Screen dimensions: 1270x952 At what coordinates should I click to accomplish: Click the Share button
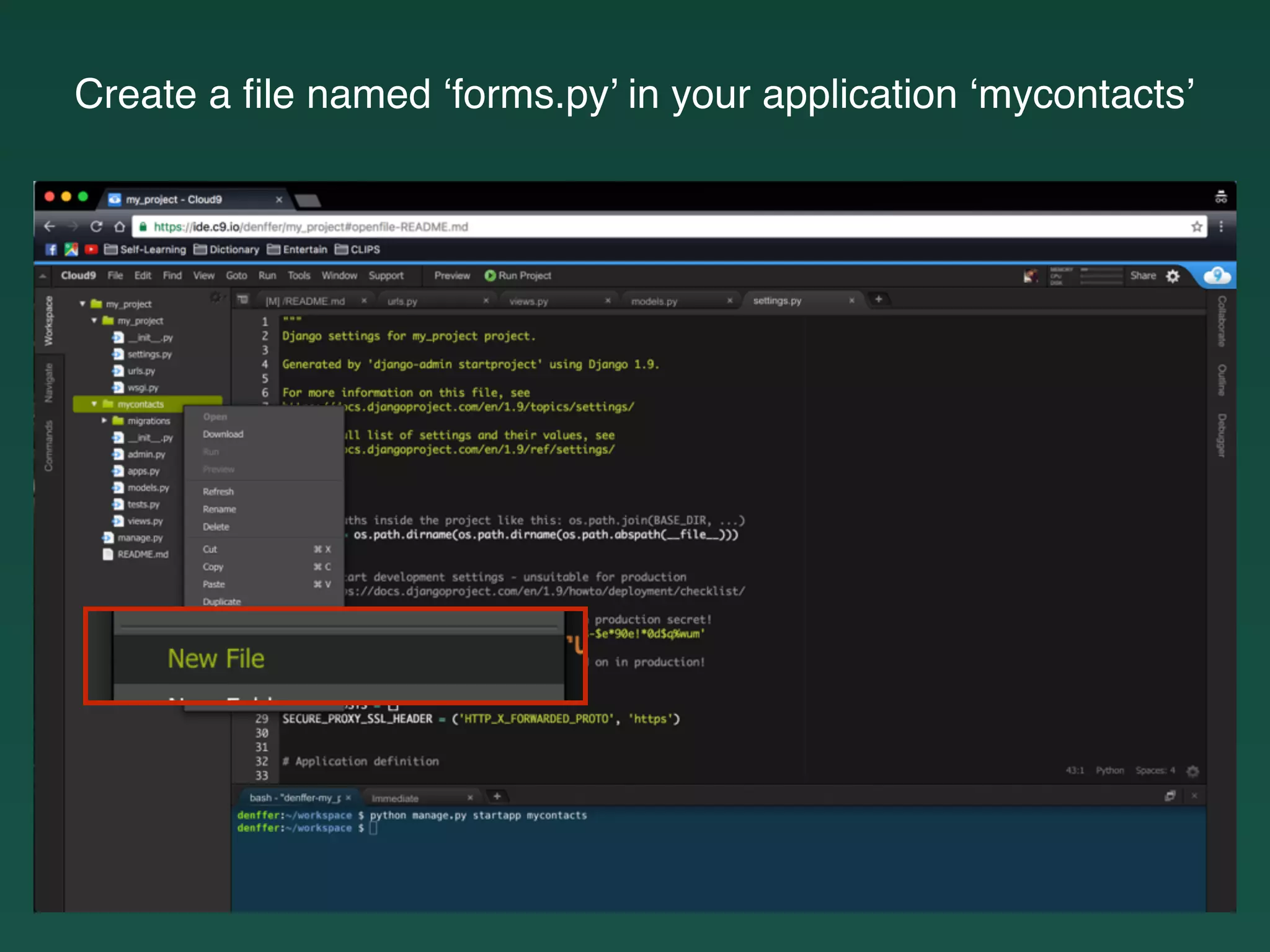point(1142,276)
